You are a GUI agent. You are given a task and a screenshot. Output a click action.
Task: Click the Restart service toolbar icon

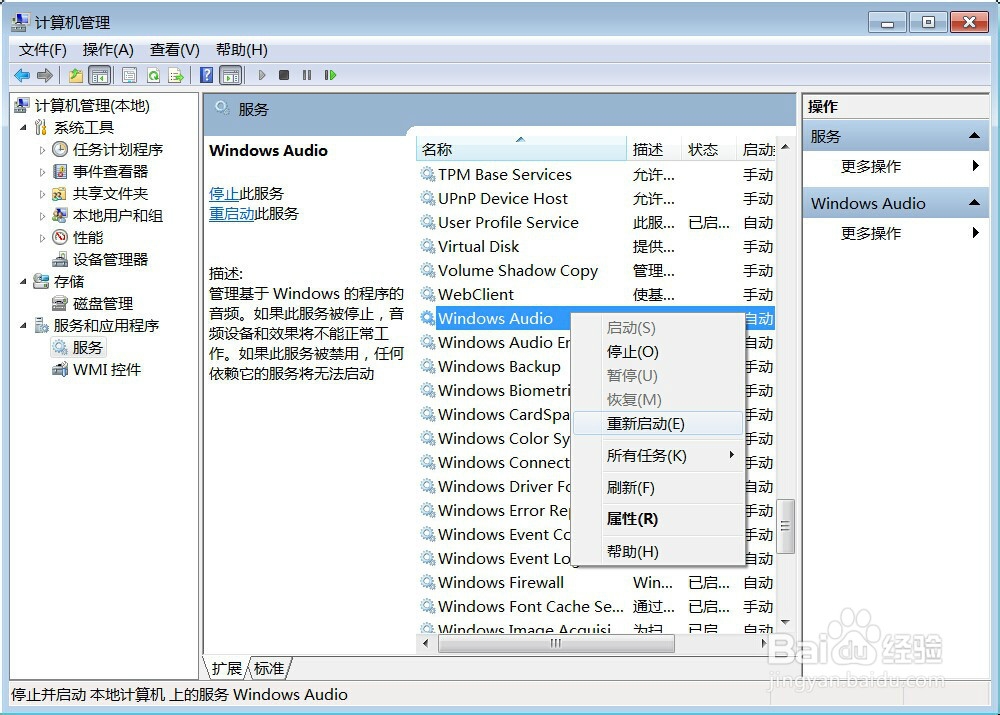(x=330, y=75)
